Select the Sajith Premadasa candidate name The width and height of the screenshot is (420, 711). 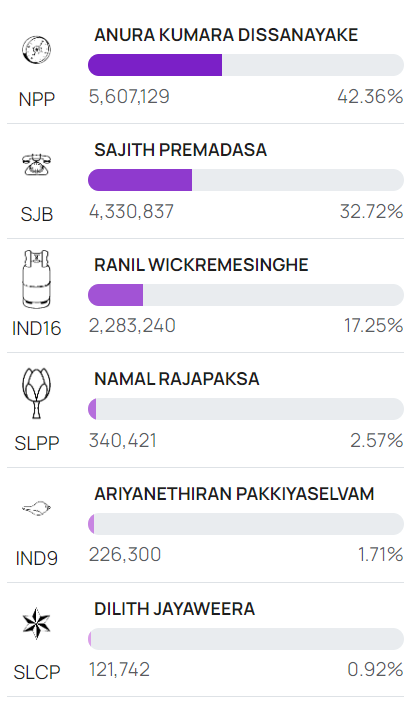(181, 150)
